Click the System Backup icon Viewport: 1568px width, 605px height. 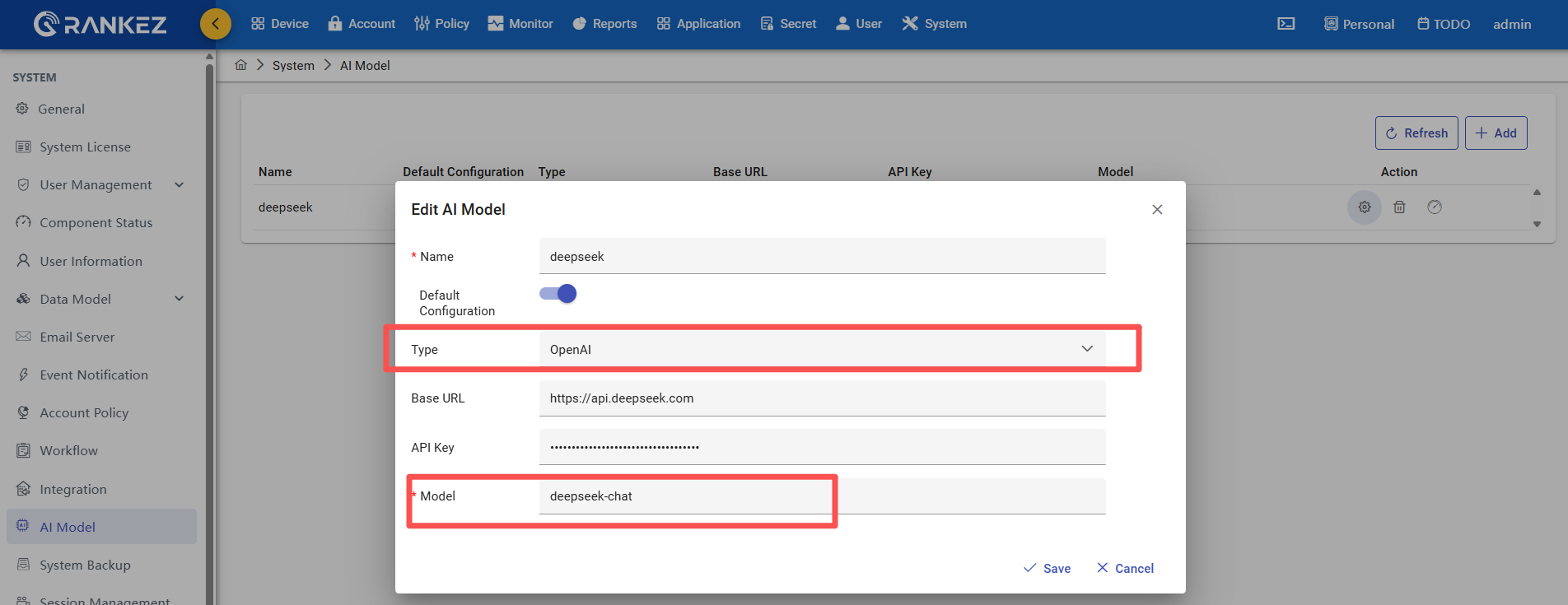(x=23, y=565)
